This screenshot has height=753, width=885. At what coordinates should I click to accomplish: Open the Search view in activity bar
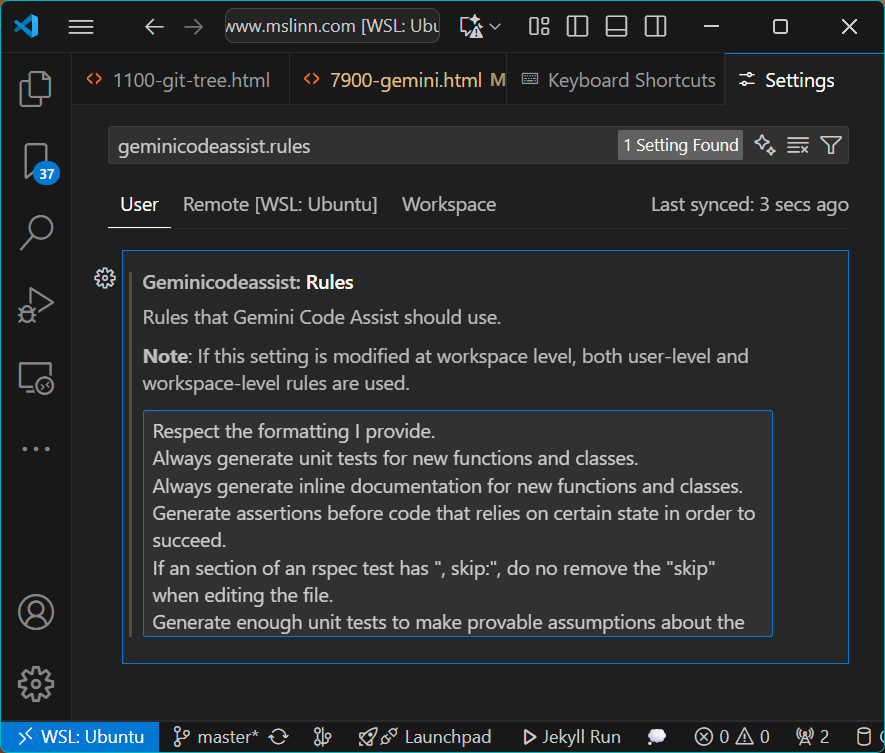(x=35, y=232)
